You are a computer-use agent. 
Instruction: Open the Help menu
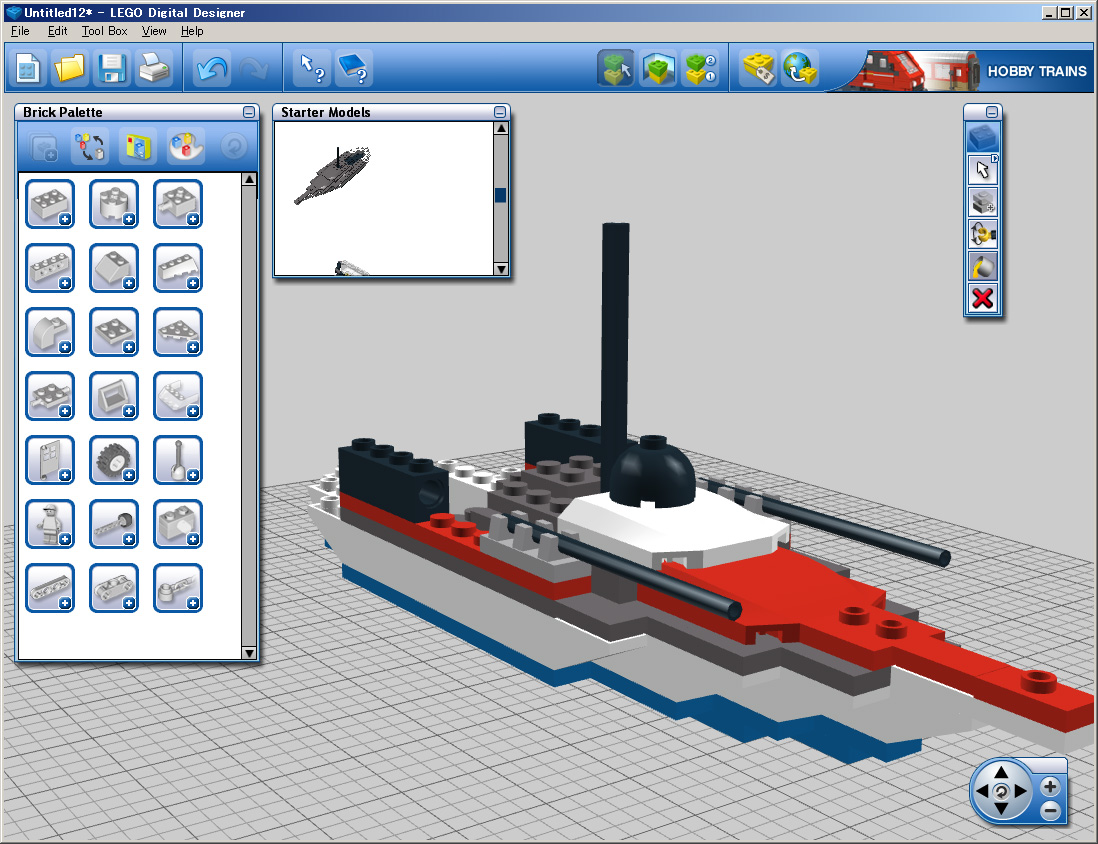[192, 31]
